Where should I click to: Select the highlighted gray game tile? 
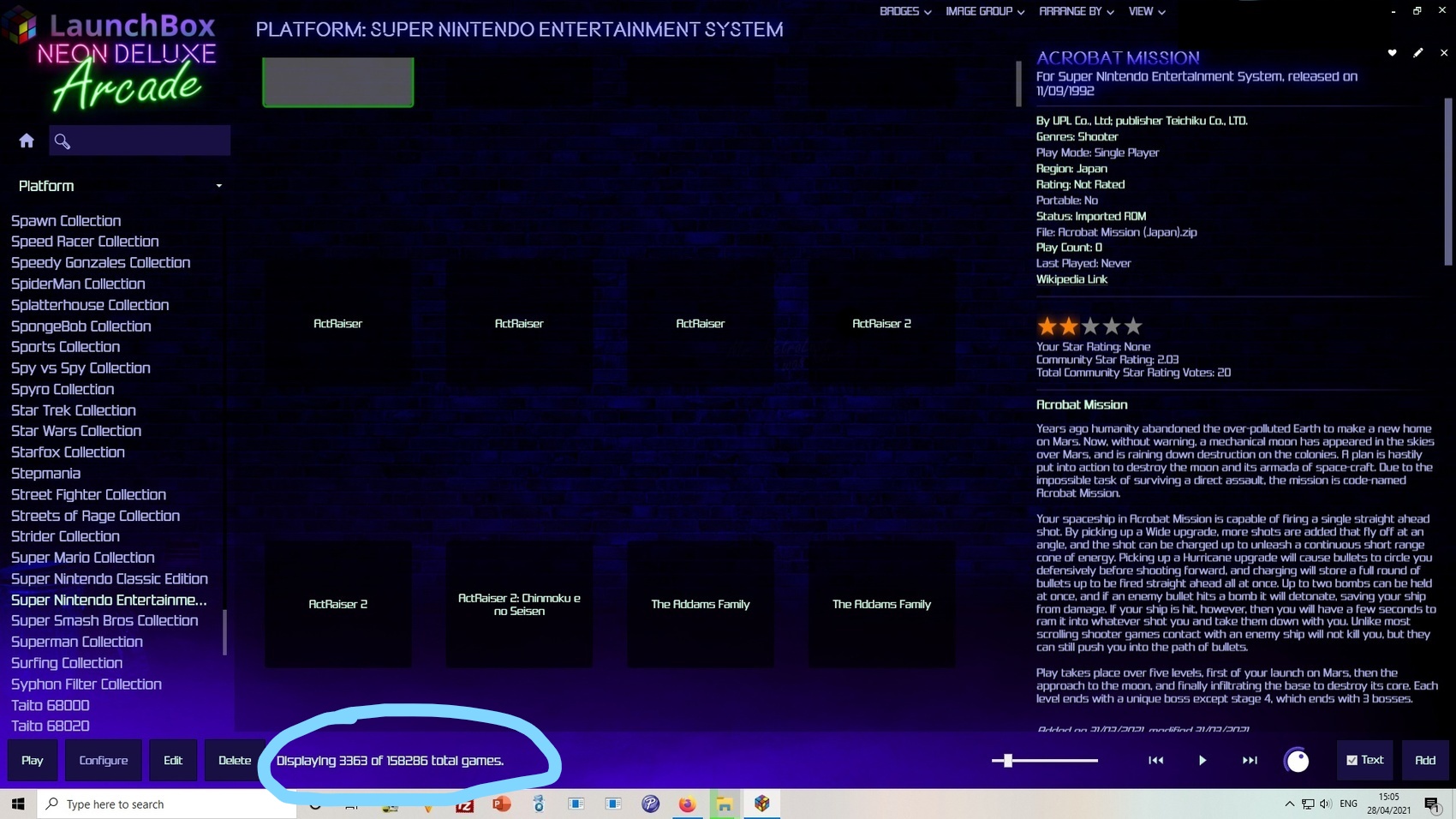[338, 82]
